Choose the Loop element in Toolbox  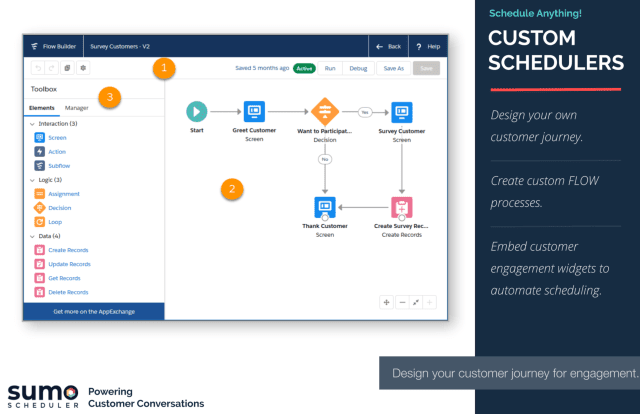point(39,221)
